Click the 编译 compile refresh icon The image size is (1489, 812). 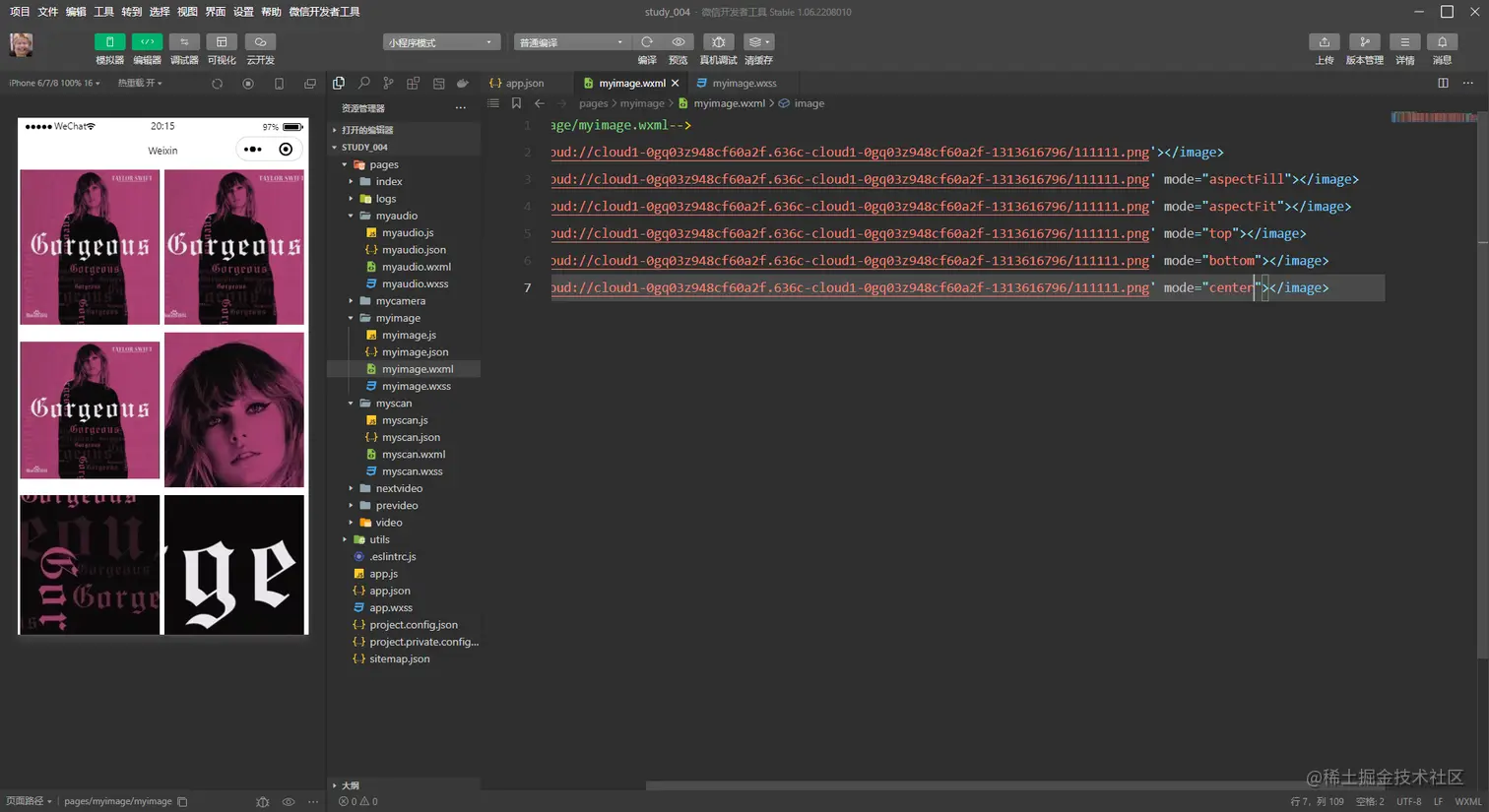tap(647, 42)
